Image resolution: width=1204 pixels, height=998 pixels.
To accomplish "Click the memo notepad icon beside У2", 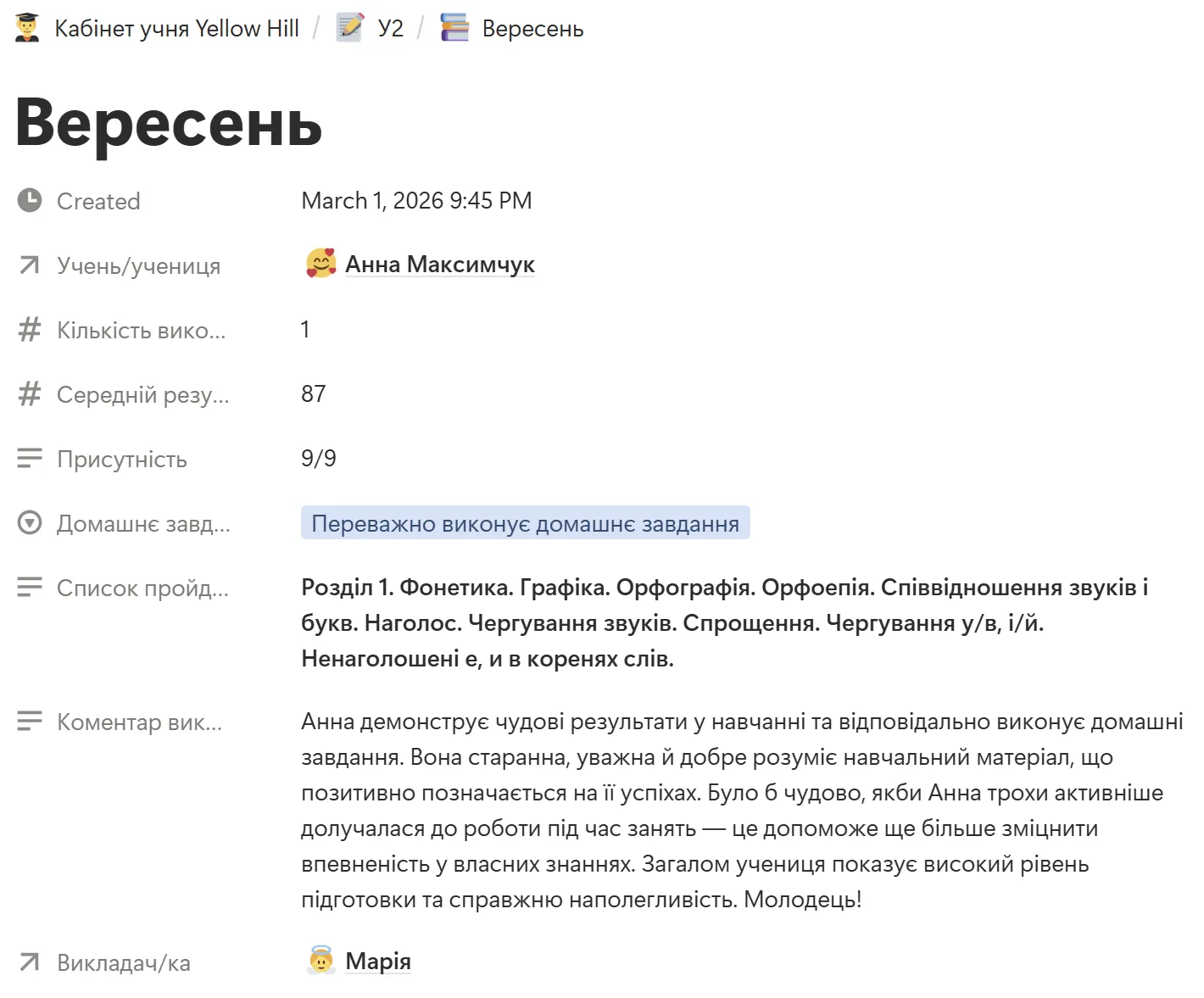I will click(349, 28).
